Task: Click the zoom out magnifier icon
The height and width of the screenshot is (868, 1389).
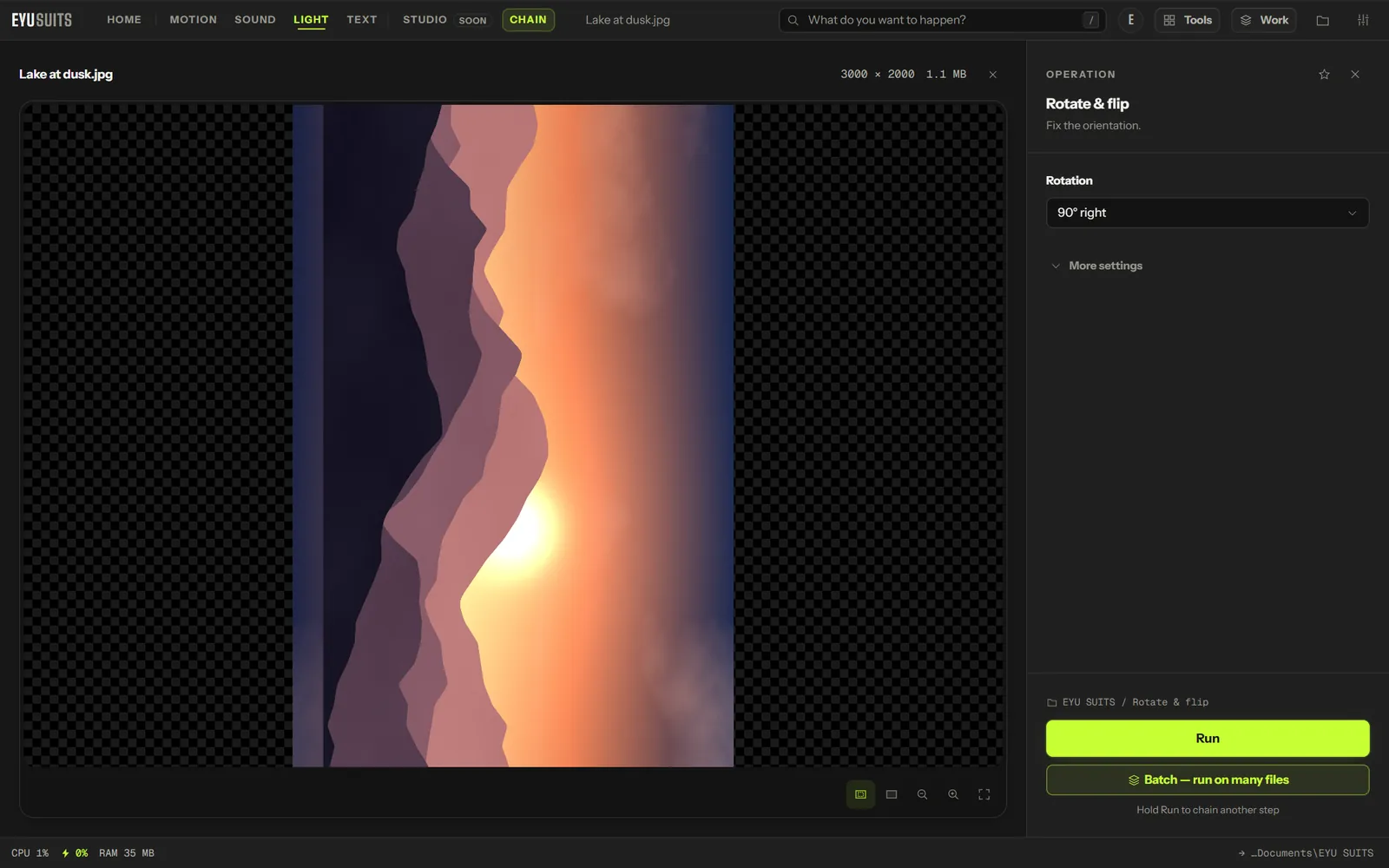Action: (922, 794)
